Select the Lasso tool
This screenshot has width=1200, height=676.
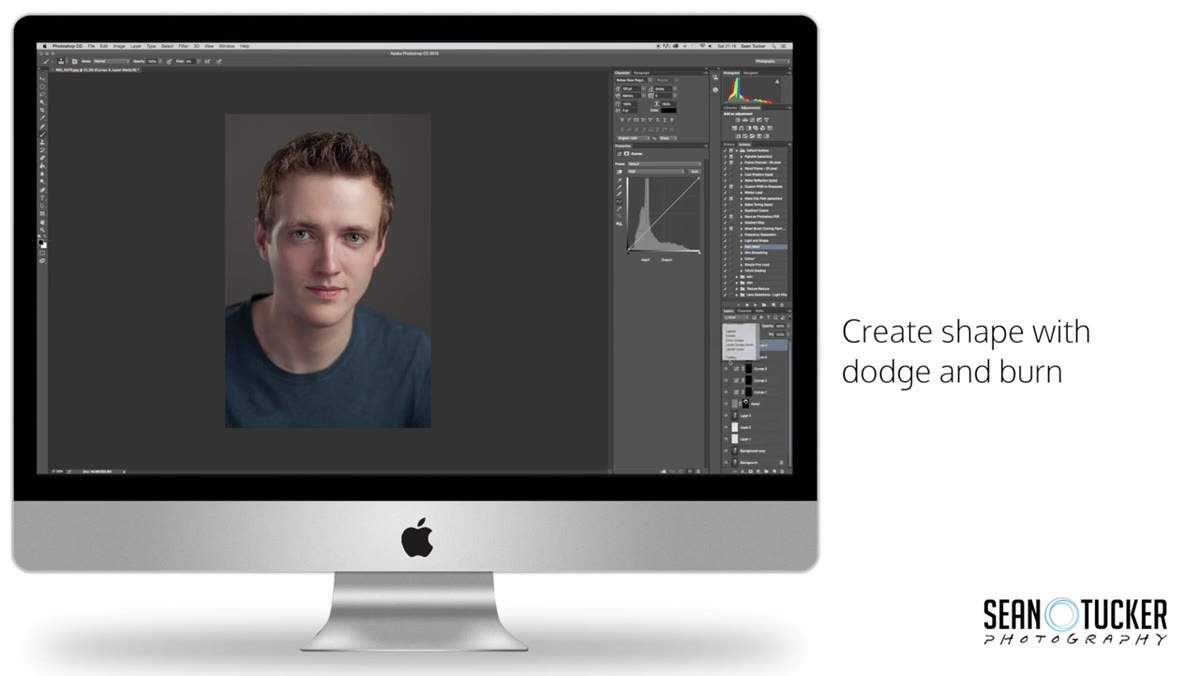[42, 94]
